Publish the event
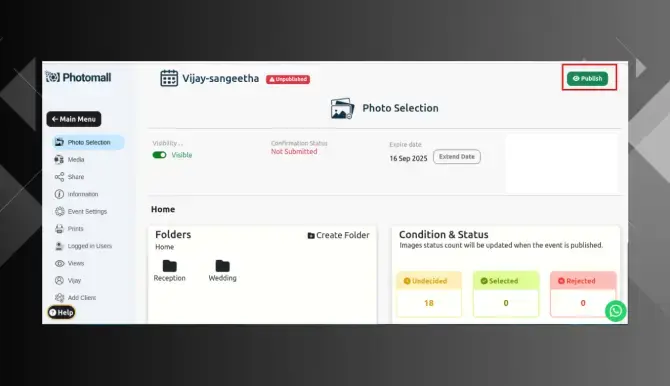 coord(588,78)
